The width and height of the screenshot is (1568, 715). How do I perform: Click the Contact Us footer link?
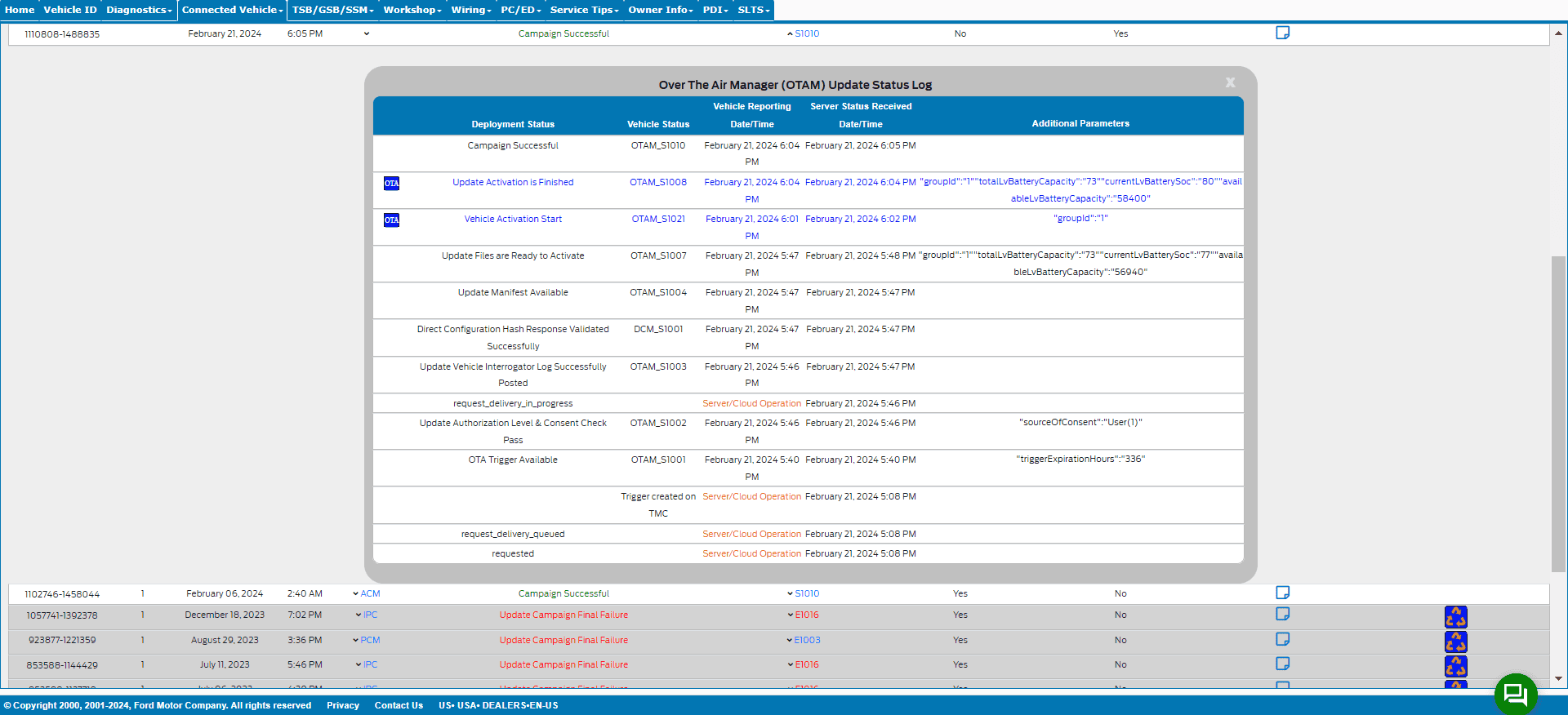(399, 705)
